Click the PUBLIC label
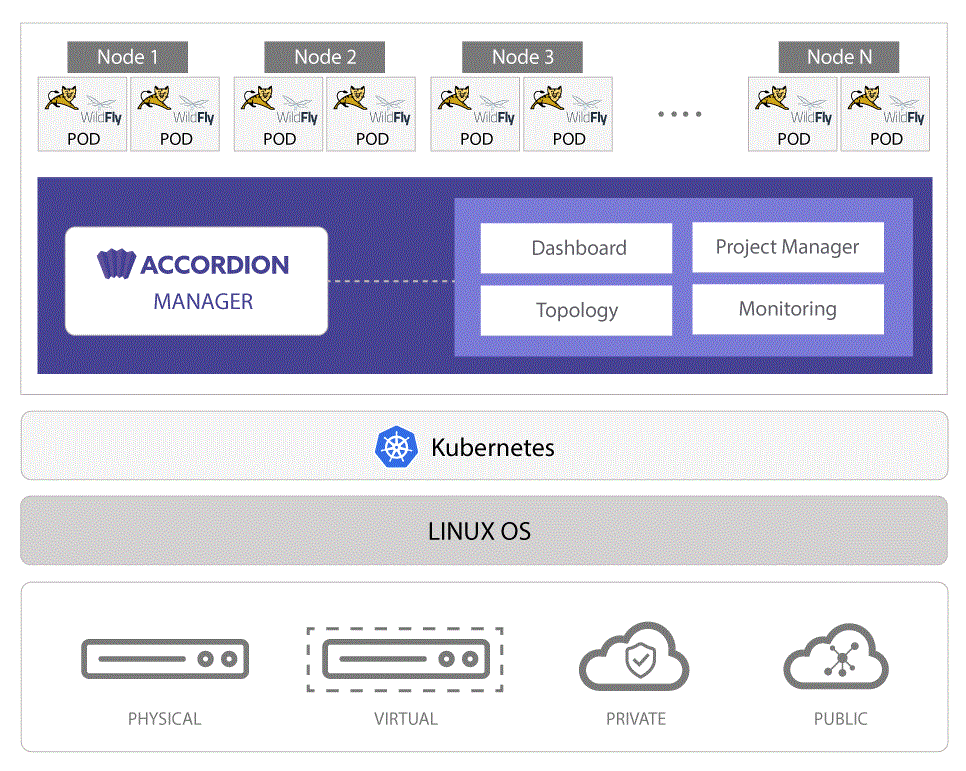966x771 pixels. point(840,719)
